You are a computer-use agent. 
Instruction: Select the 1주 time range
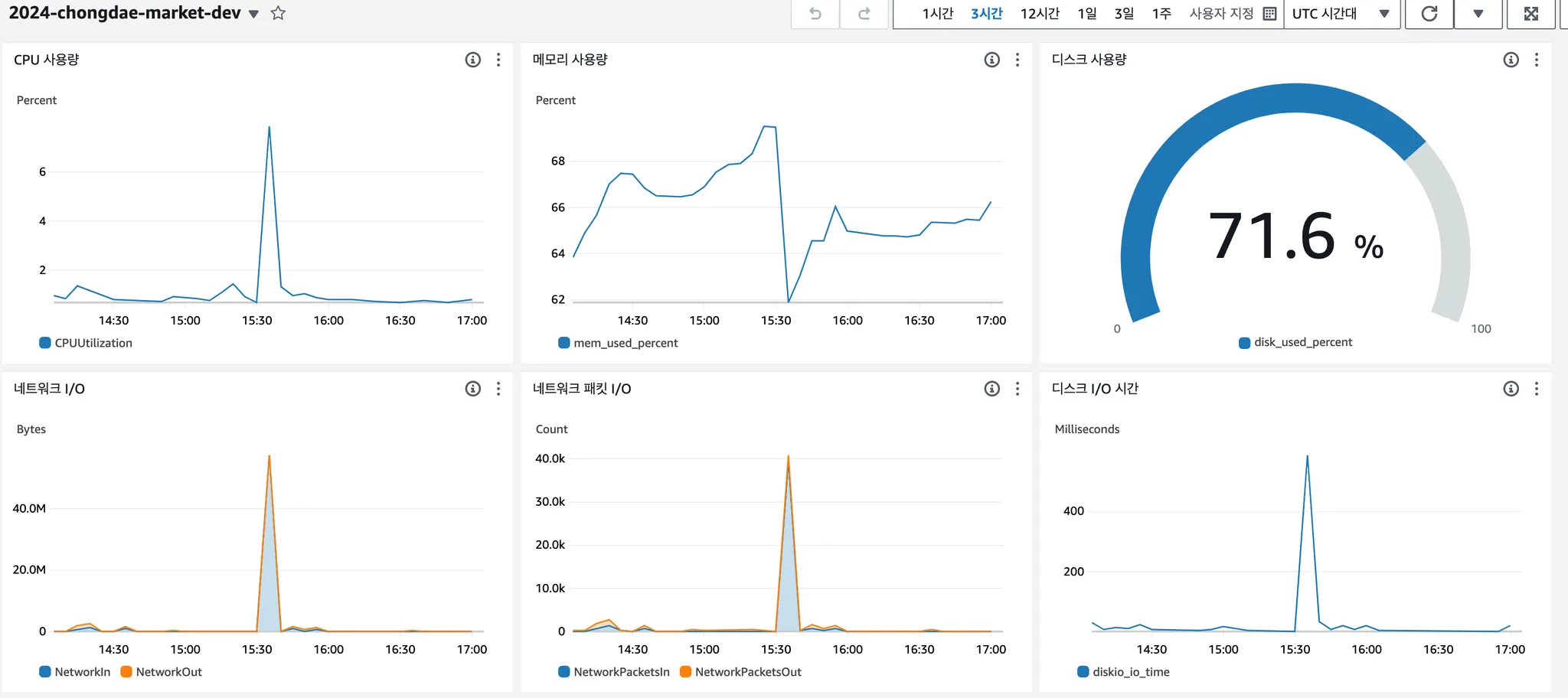click(1161, 14)
